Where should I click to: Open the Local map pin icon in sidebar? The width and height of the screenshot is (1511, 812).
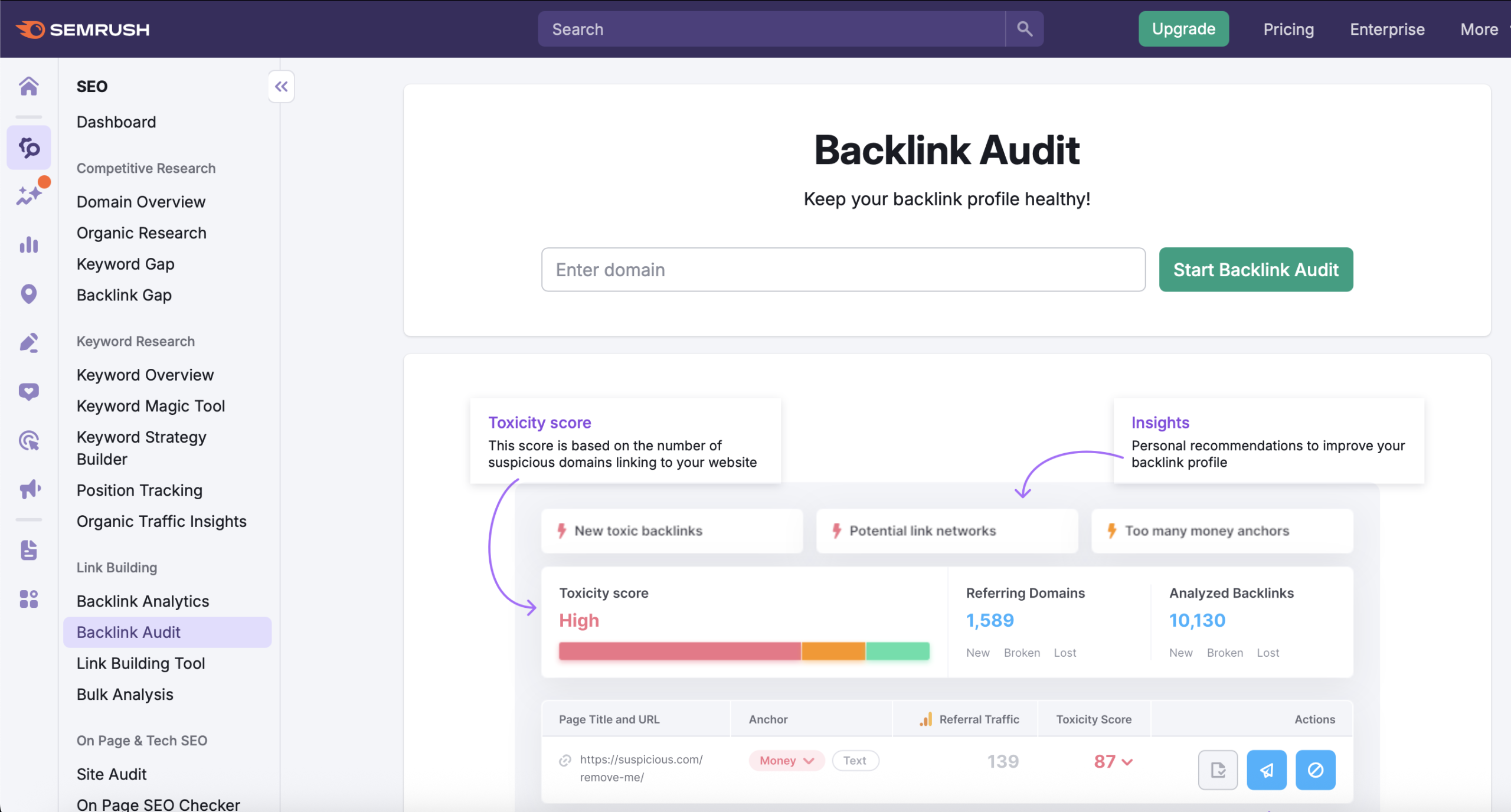[28, 293]
